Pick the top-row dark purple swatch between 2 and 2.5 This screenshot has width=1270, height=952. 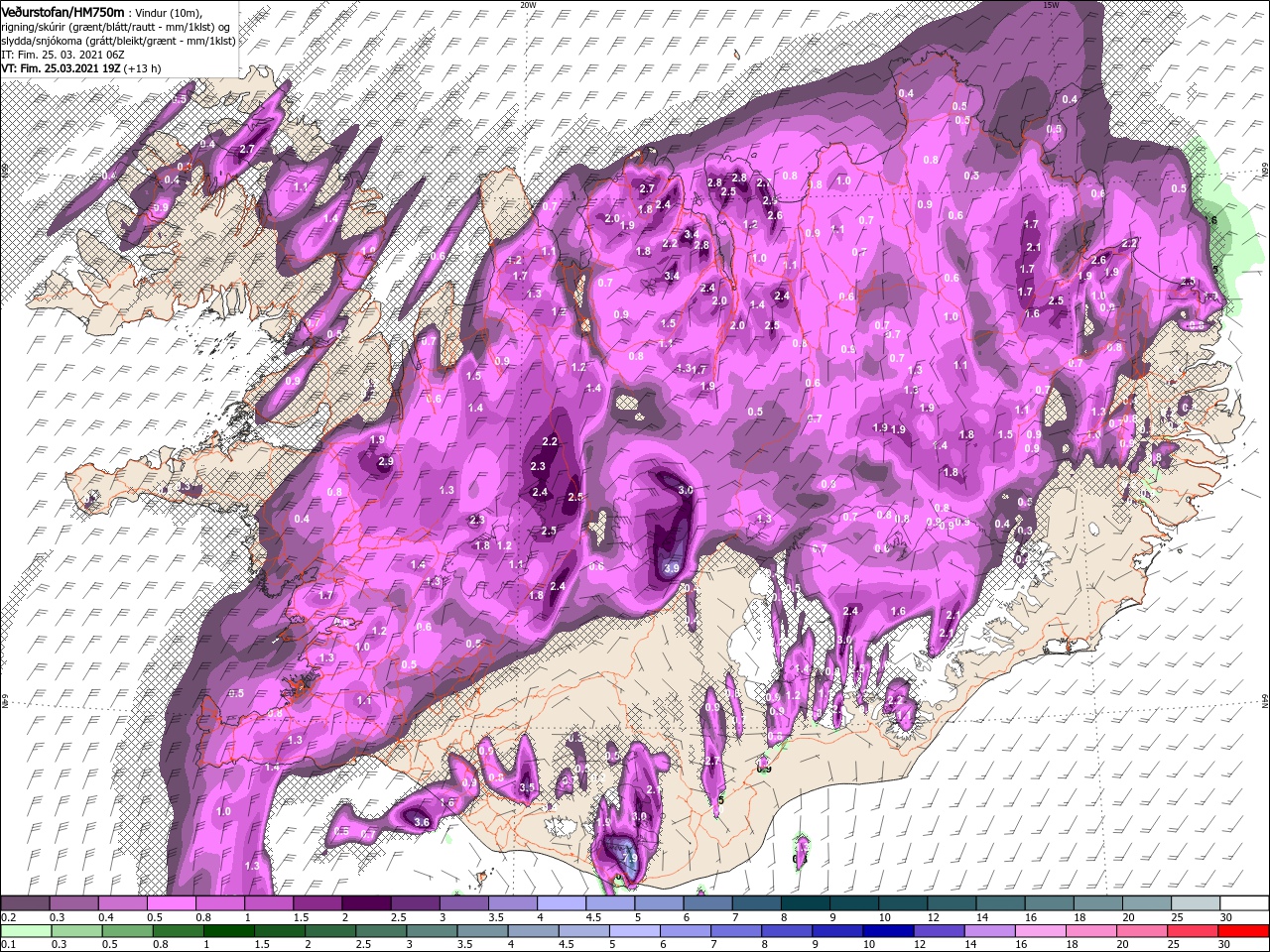click(366, 903)
